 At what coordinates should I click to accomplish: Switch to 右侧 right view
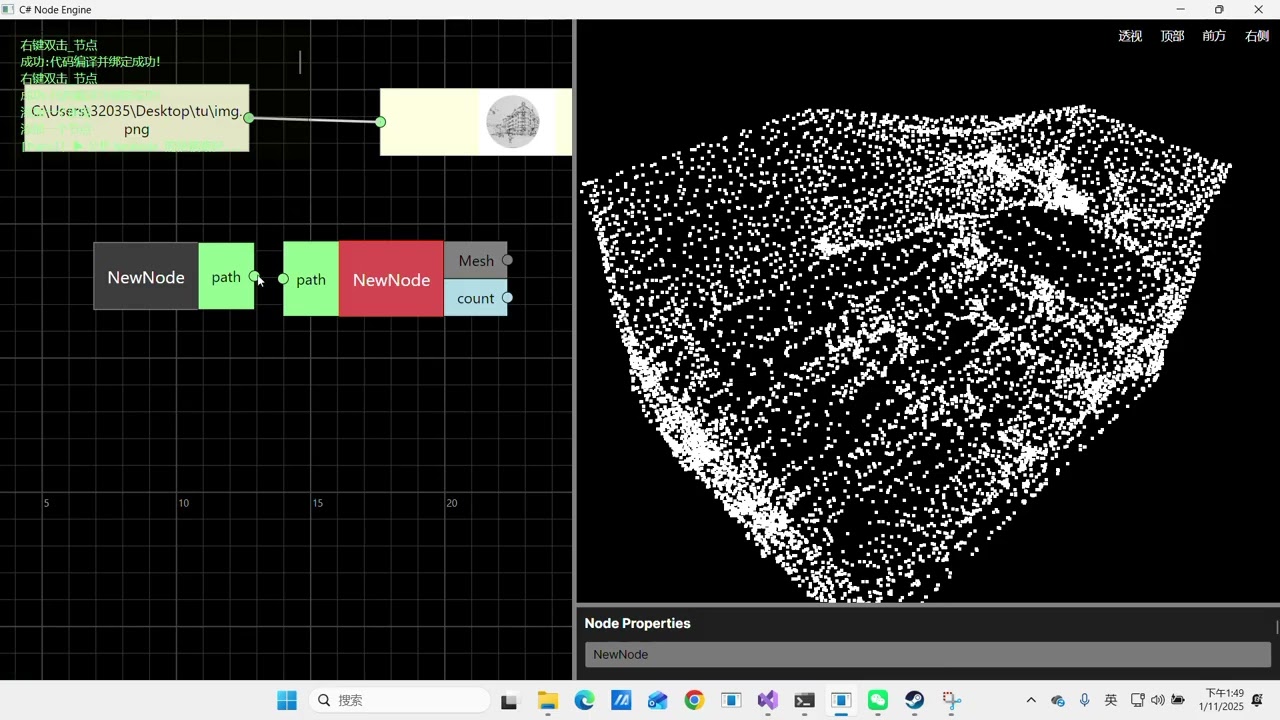pyautogui.click(x=1257, y=36)
